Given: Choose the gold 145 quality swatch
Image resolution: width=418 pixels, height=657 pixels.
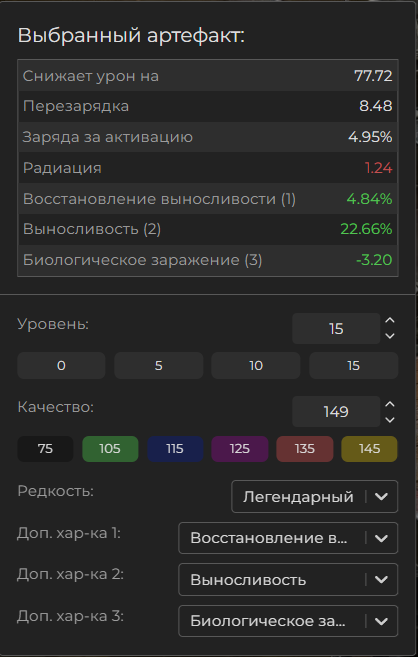Looking at the screenshot, I should click(369, 449).
